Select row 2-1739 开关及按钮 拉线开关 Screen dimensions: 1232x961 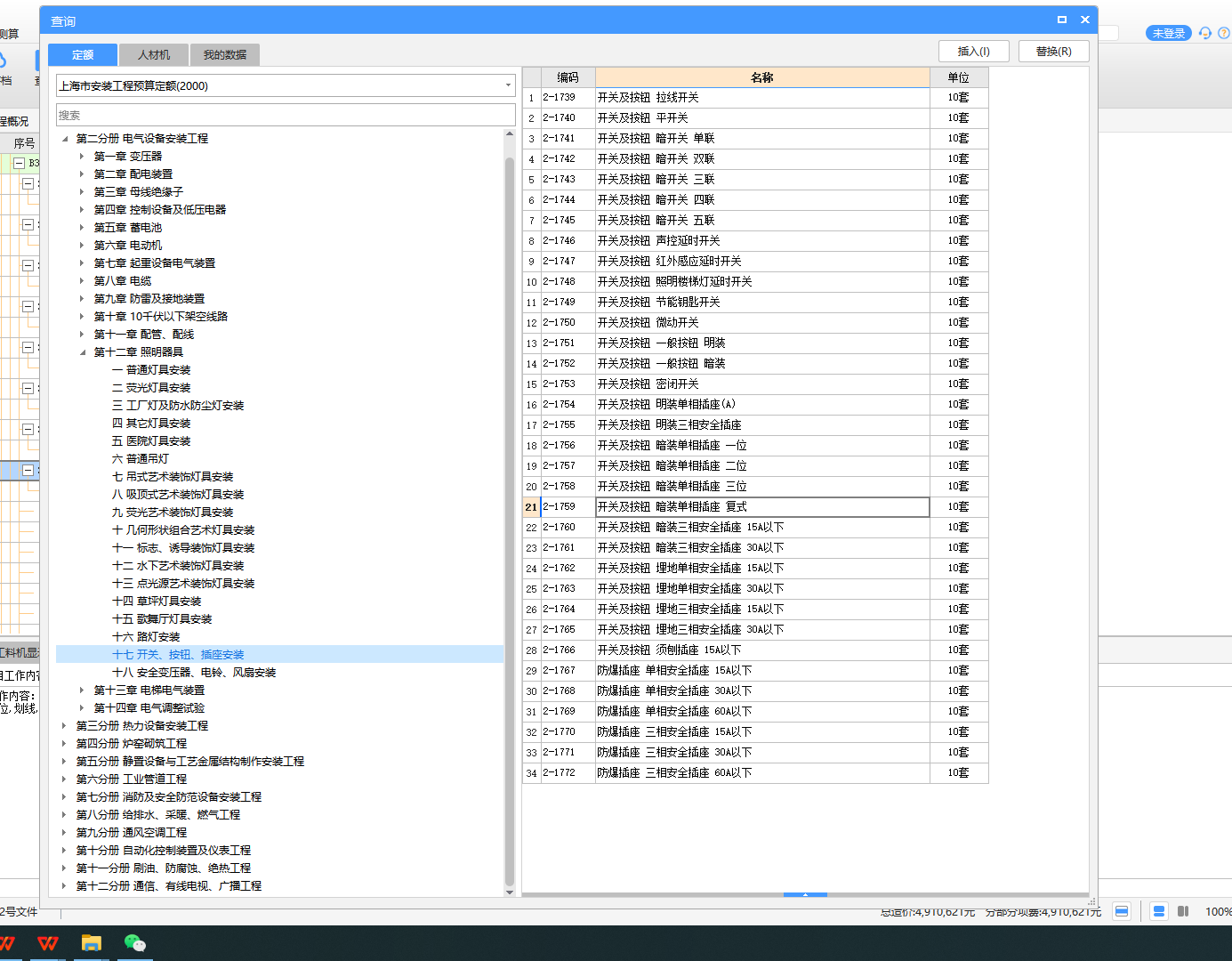coord(755,98)
